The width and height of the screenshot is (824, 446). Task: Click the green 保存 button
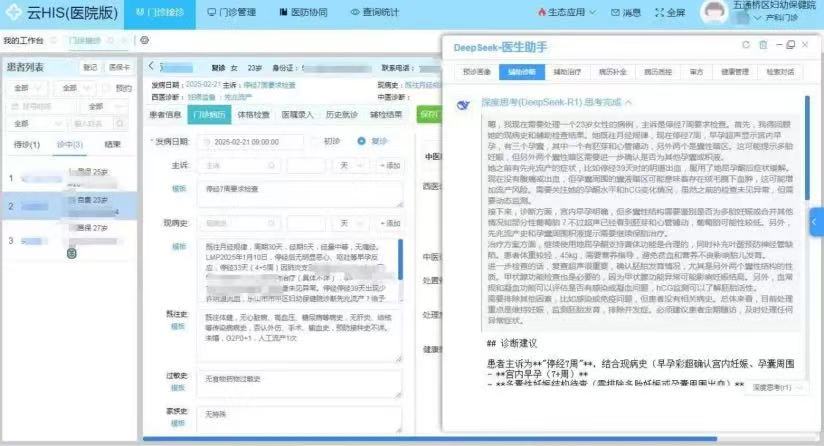tap(429, 115)
